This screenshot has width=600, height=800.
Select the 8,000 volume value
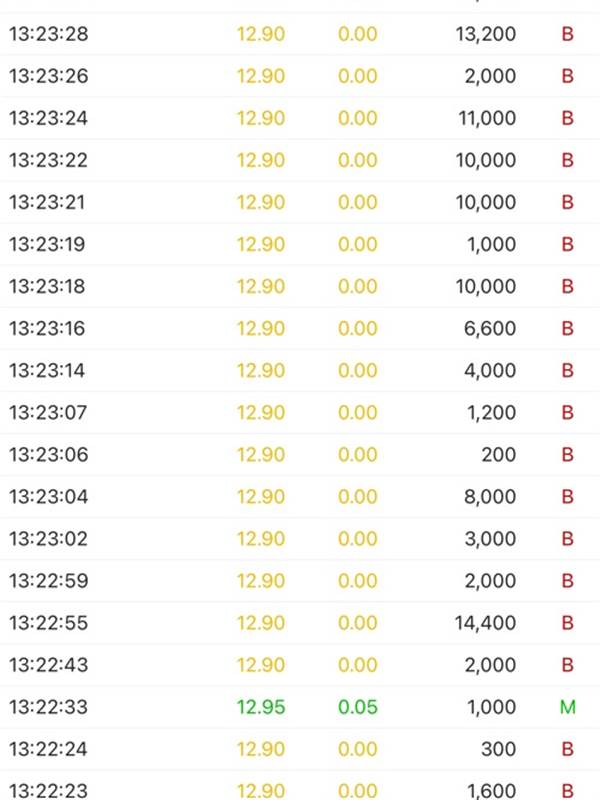pos(490,497)
